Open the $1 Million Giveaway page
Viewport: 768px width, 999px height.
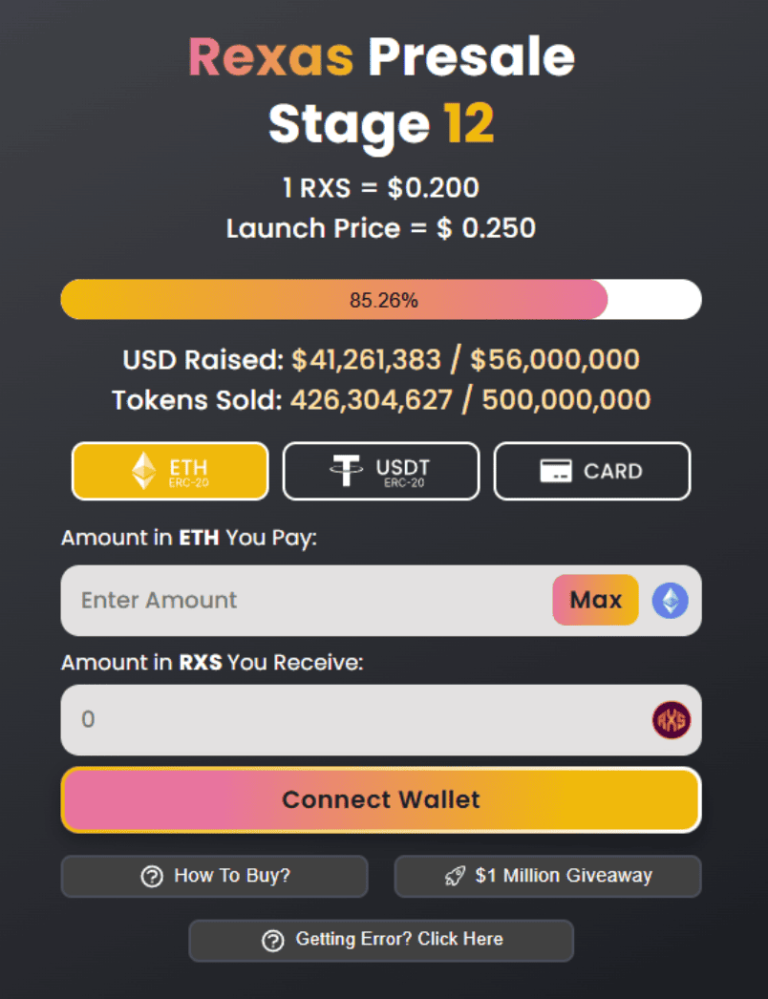pos(547,875)
